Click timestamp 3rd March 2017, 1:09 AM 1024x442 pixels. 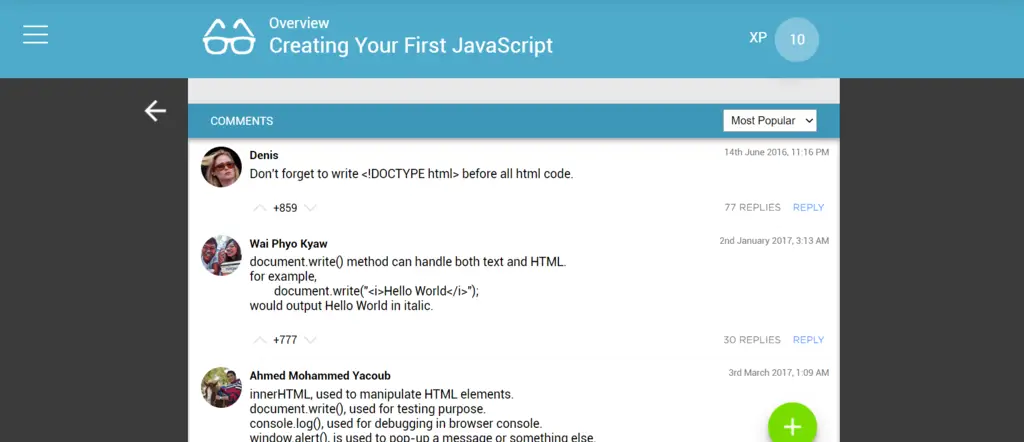click(779, 373)
